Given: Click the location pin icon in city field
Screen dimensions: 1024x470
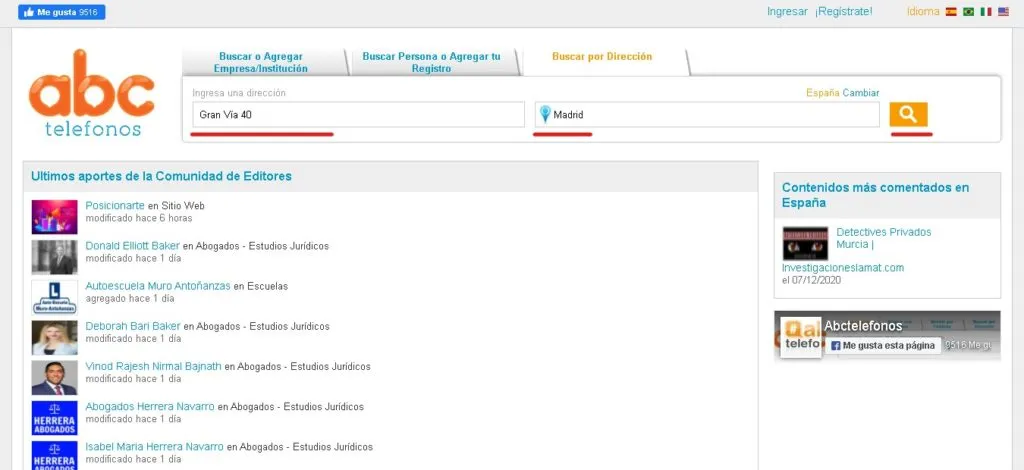Looking at the screenshot, I should click(x=545, y=114).
